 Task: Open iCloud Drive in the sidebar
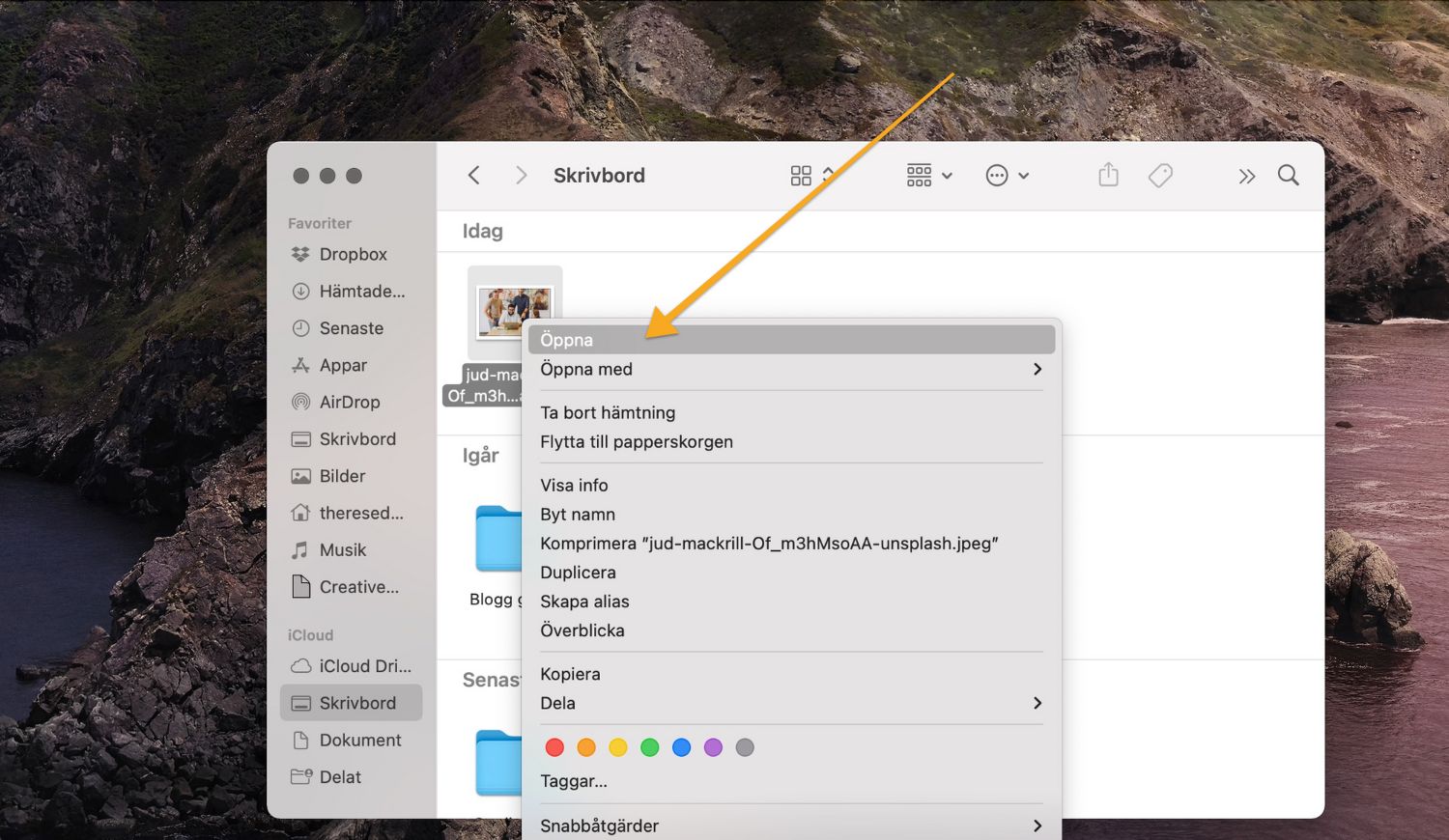[x=364, y=666]
